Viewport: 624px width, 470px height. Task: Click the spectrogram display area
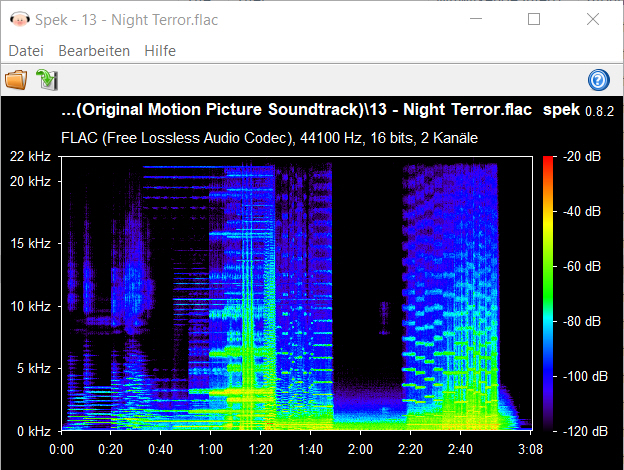296,294
